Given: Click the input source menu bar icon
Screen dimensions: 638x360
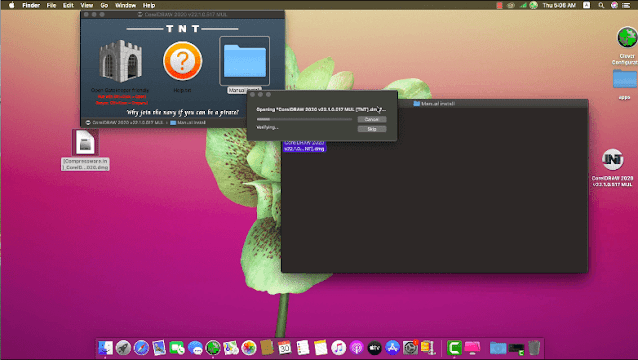Looking at the screenshot, I should coord(586,5).
